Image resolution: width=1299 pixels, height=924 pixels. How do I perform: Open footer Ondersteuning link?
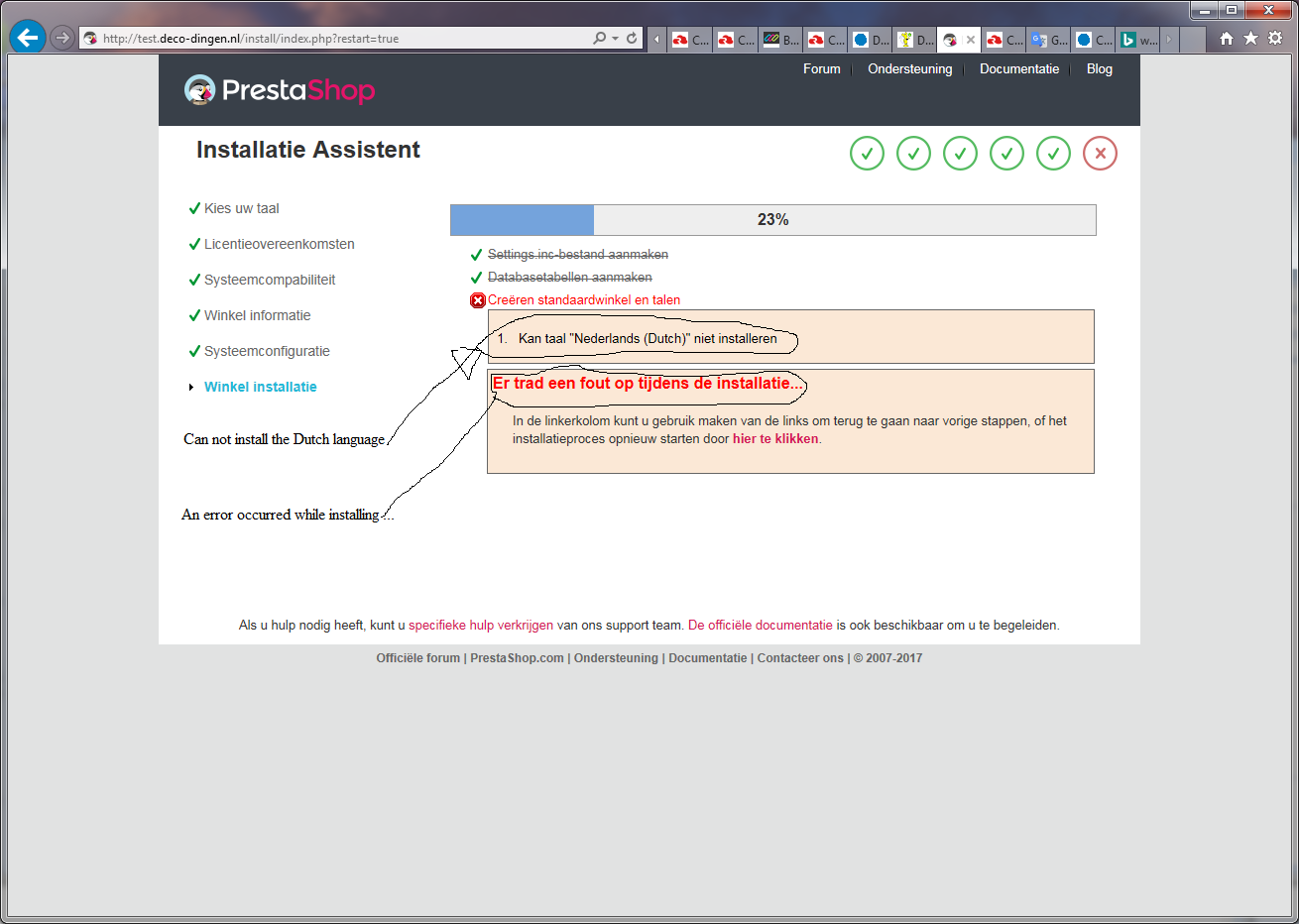click(616, 658)
